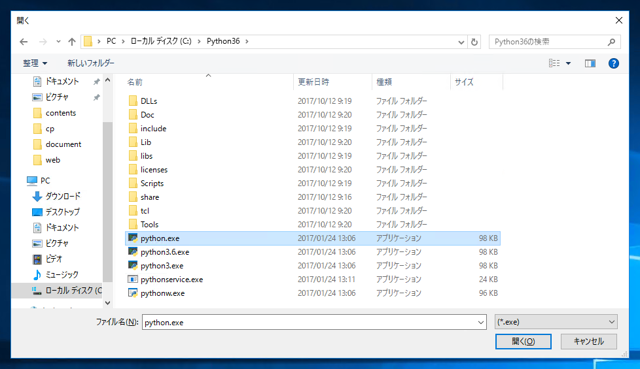The image size is (640, 369).
Task: Refresh the Python36 folder view
Action: [x=474, y=42]
